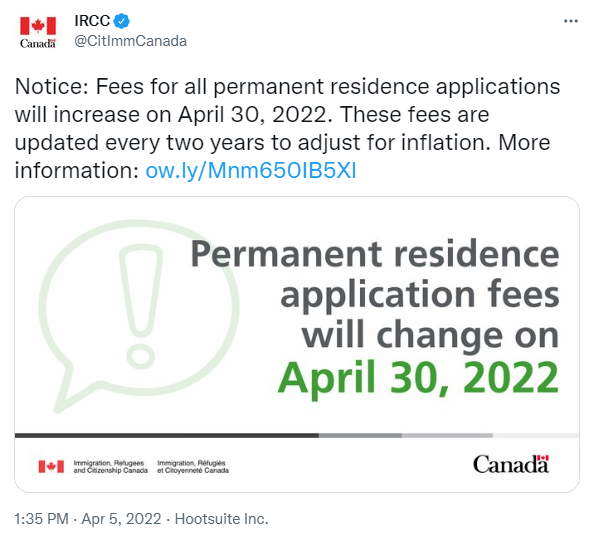Click the Immigration, Réfugiés et Citoyenneté Canada label
Screen dimensions: 596x543
(193, 467)
